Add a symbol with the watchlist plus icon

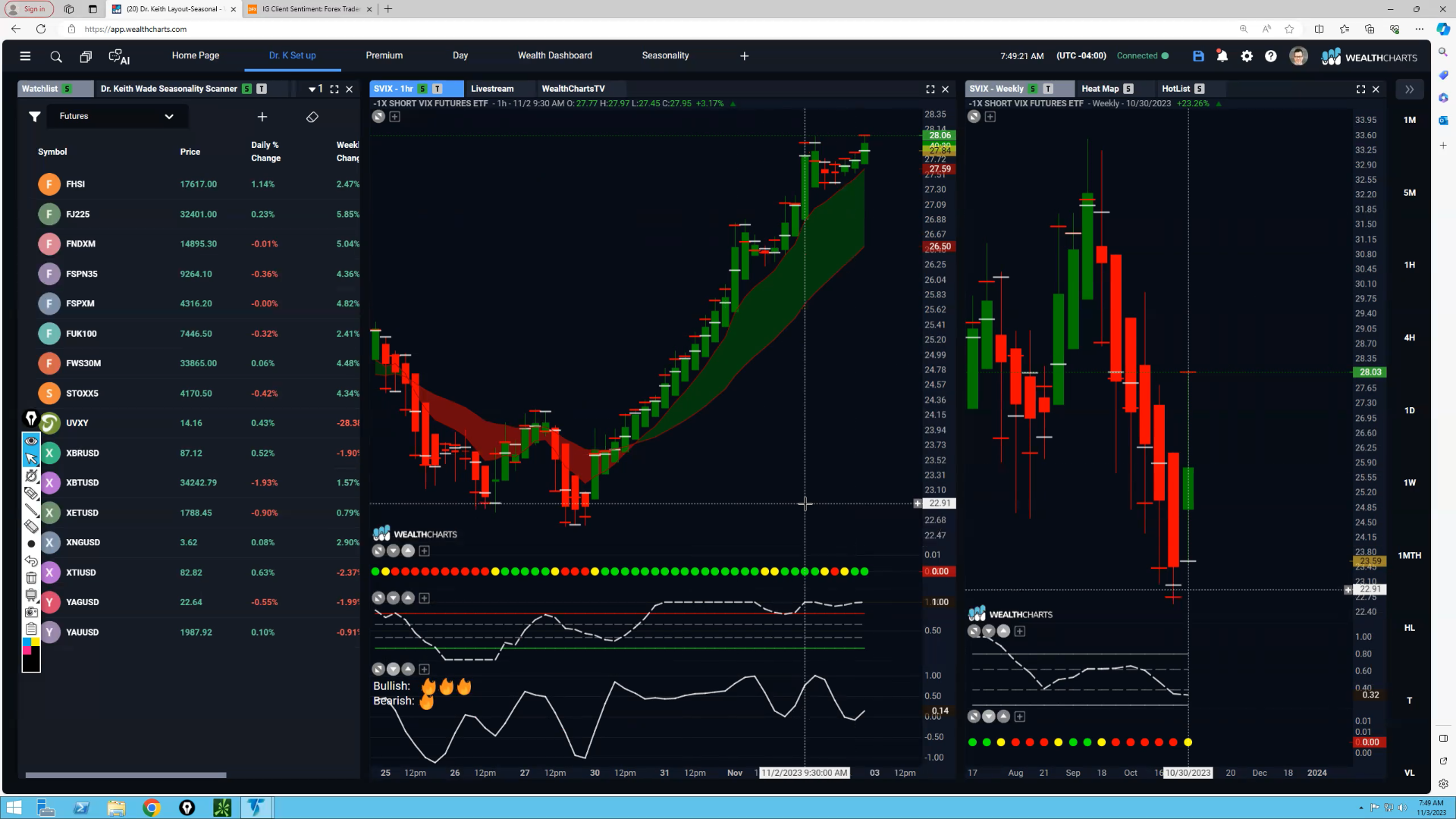262,117
